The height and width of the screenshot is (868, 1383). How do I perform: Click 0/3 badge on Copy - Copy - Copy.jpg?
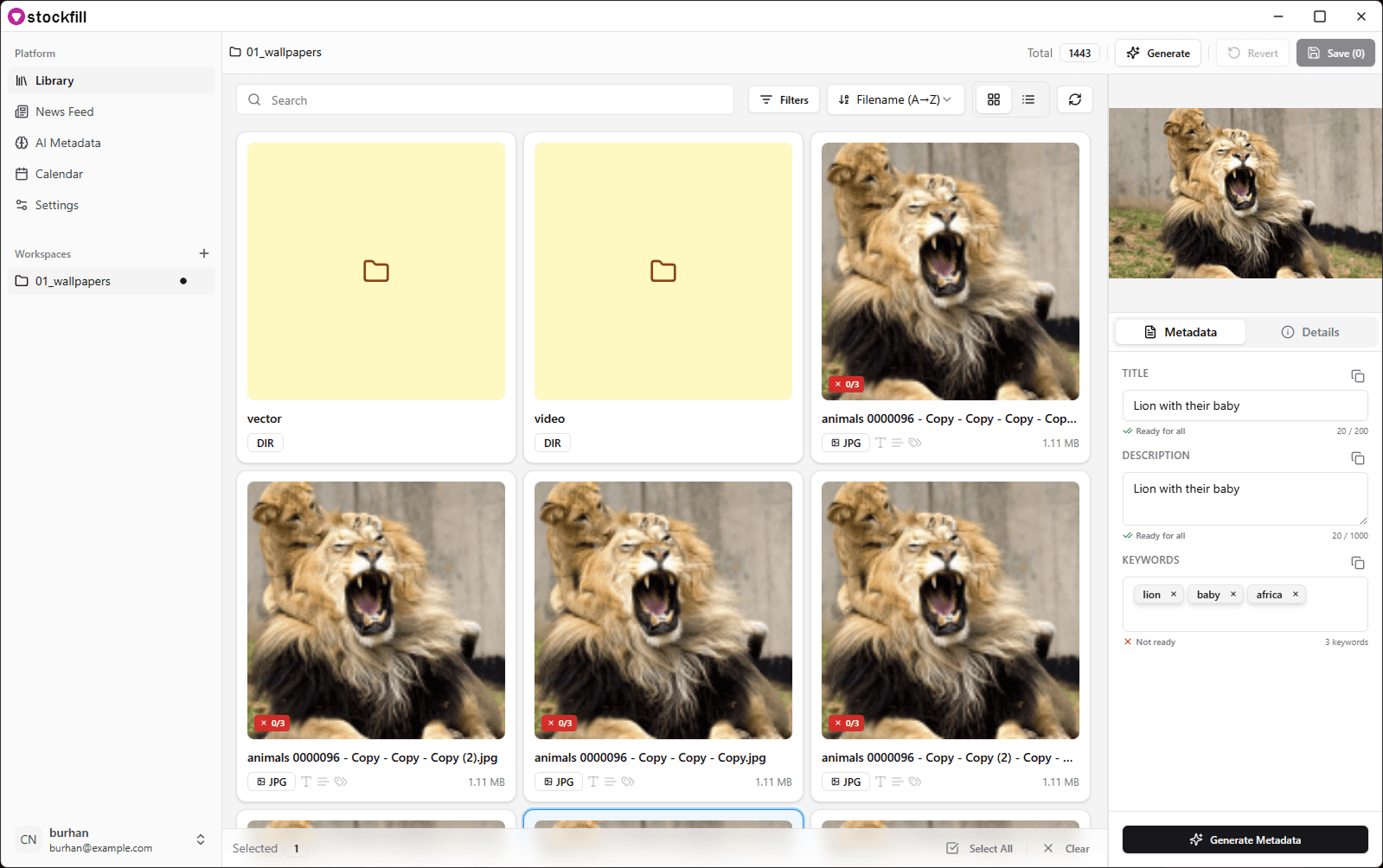point(559,723)
